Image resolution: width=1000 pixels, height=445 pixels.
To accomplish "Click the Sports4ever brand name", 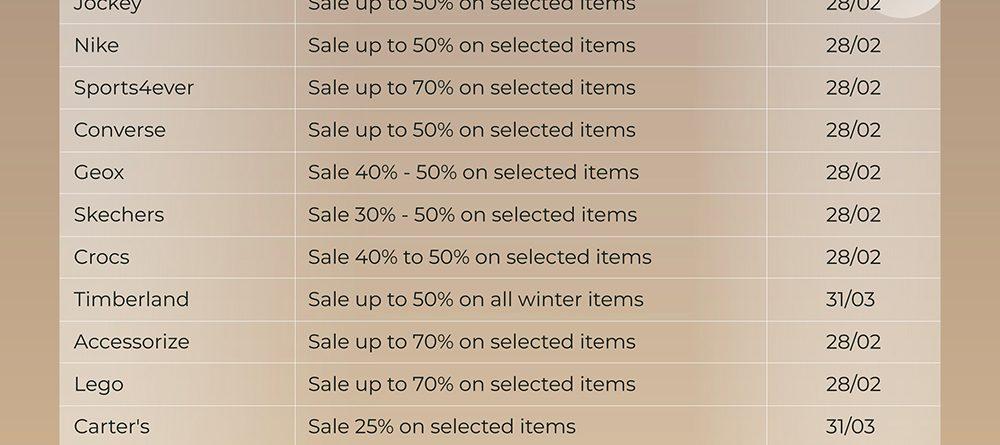I will point(134,87).
